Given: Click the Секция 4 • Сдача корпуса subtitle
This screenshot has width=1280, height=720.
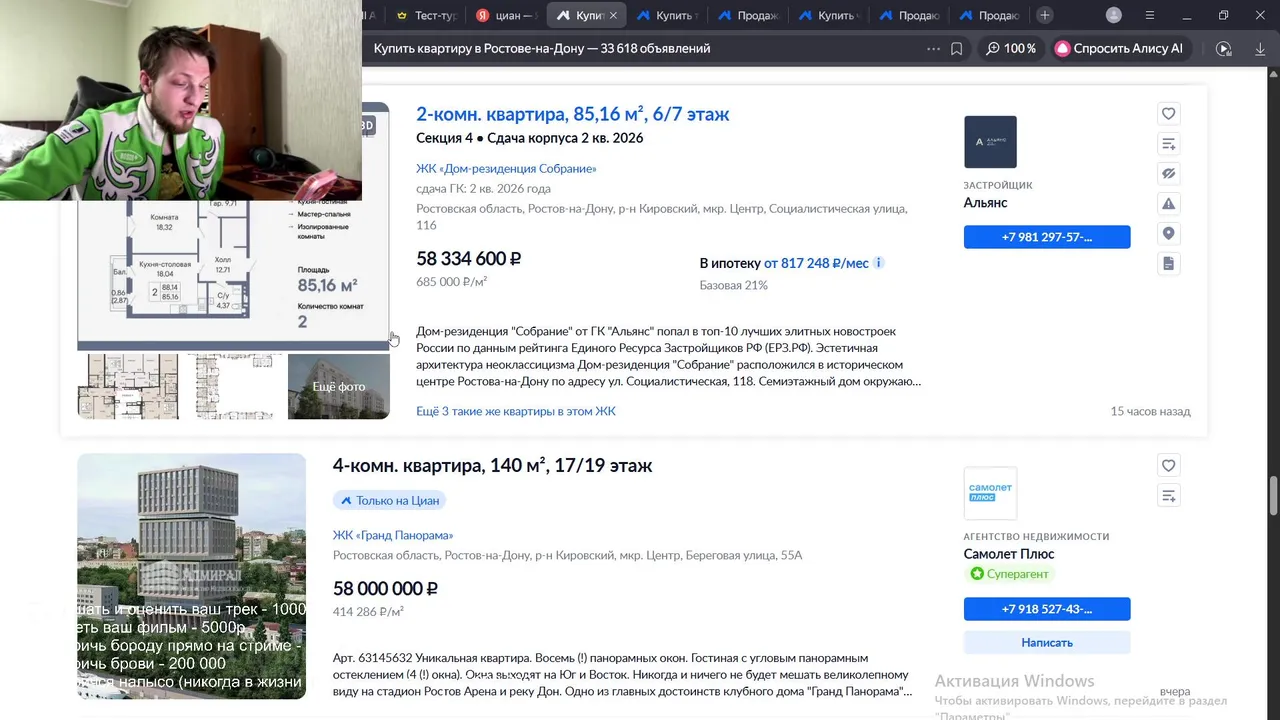Looking at the screenshot, I should click(x=529, y=138).
